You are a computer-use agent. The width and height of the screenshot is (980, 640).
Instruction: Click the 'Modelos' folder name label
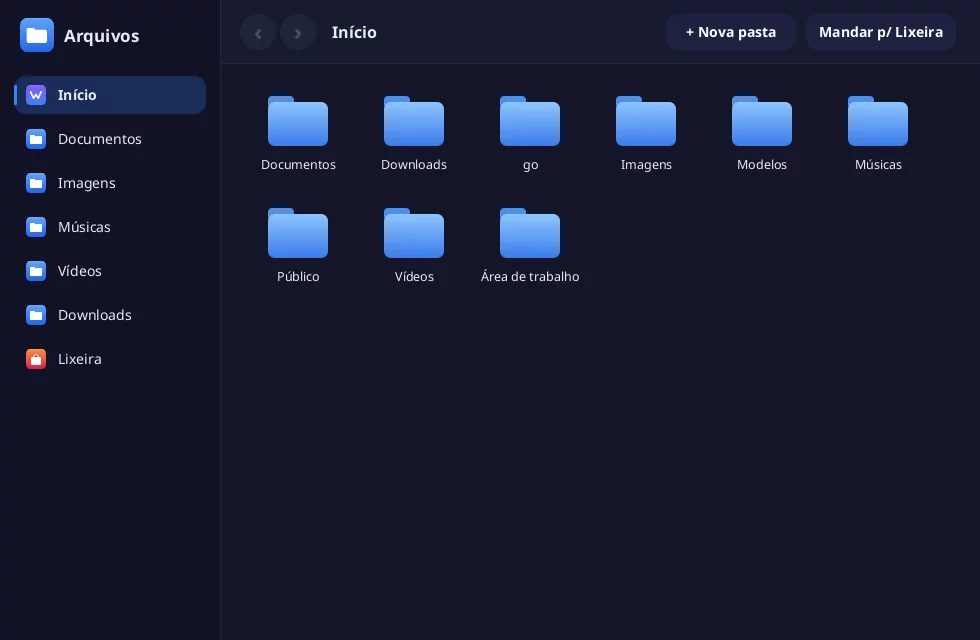click(x=762, y=164)
